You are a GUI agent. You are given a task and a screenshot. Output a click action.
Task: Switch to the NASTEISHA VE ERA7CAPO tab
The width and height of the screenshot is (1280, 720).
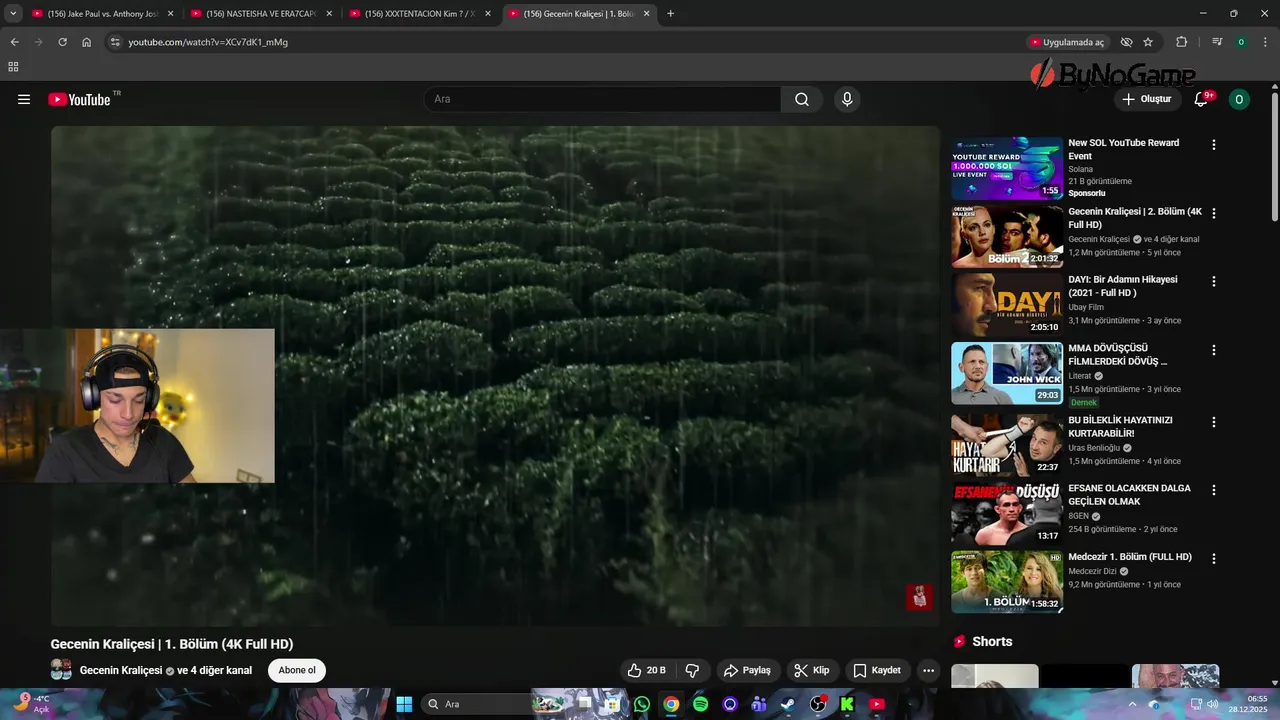[260, 14]
